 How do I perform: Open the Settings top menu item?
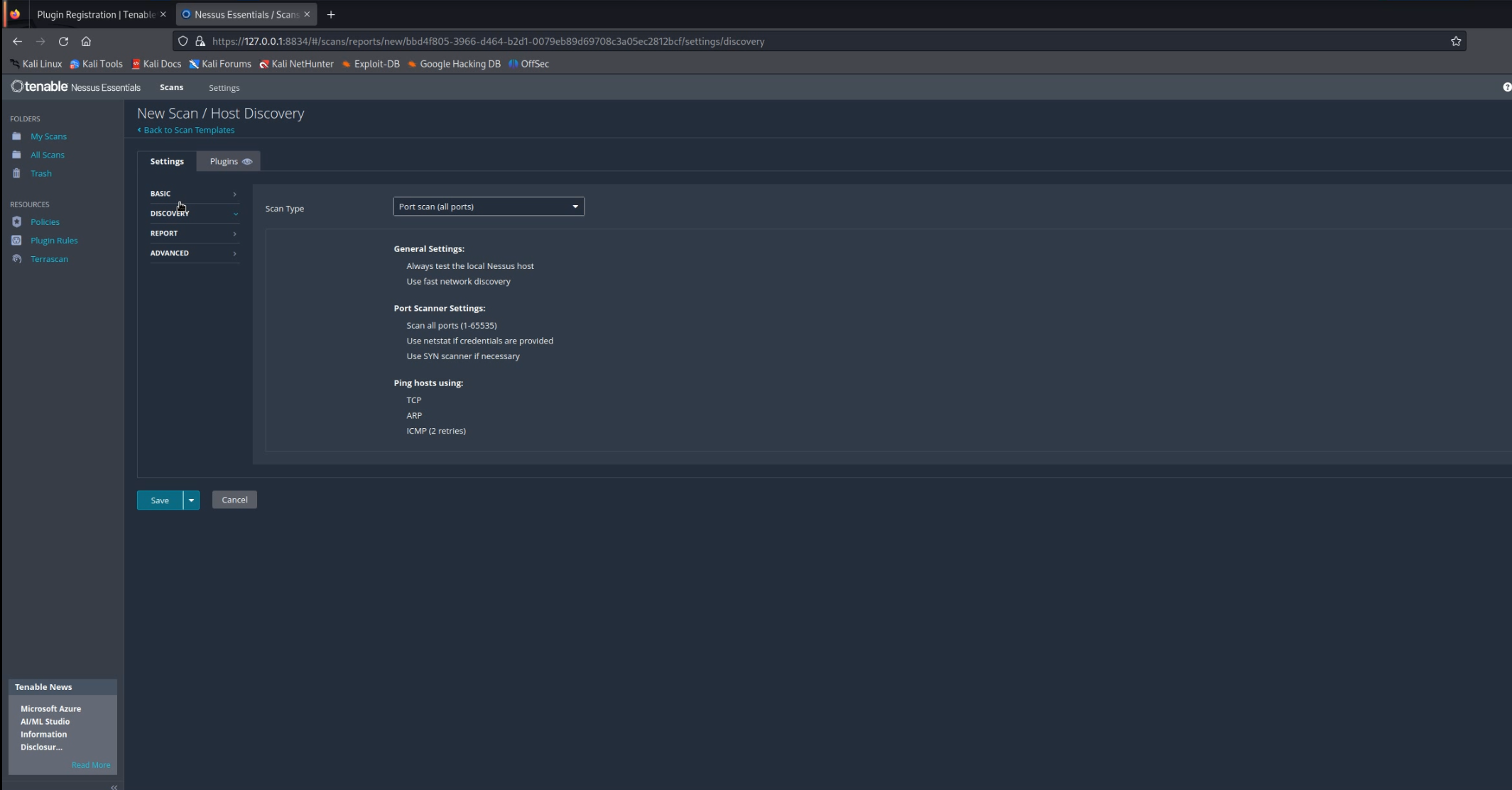[x=224, y=88]
